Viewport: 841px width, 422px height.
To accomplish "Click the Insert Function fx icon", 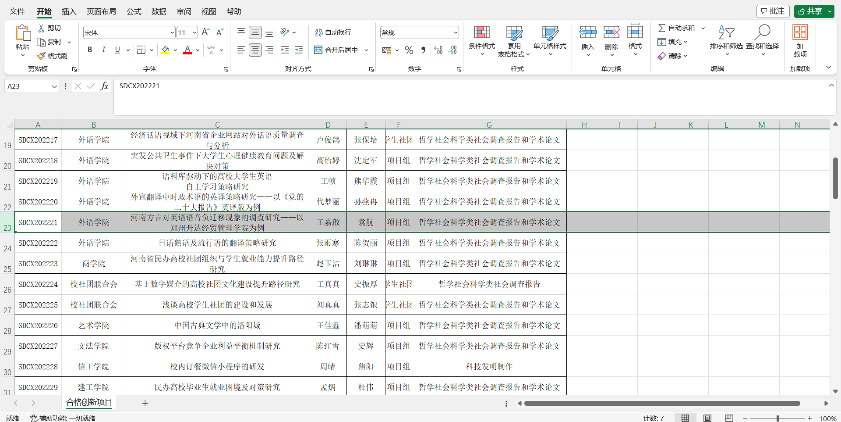I will click(x=104, y=87).
